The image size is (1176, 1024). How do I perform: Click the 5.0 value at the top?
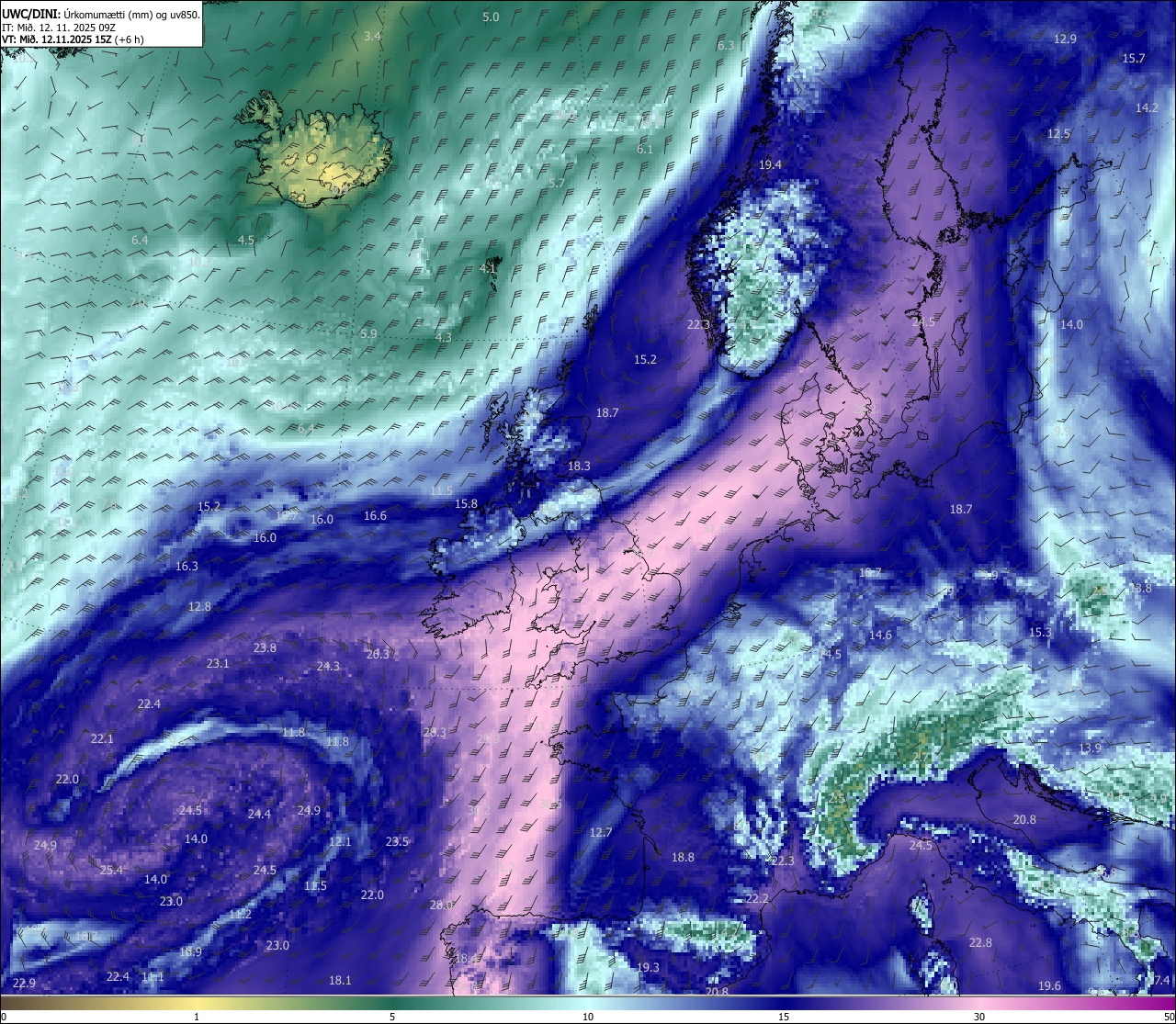point(491,17)
